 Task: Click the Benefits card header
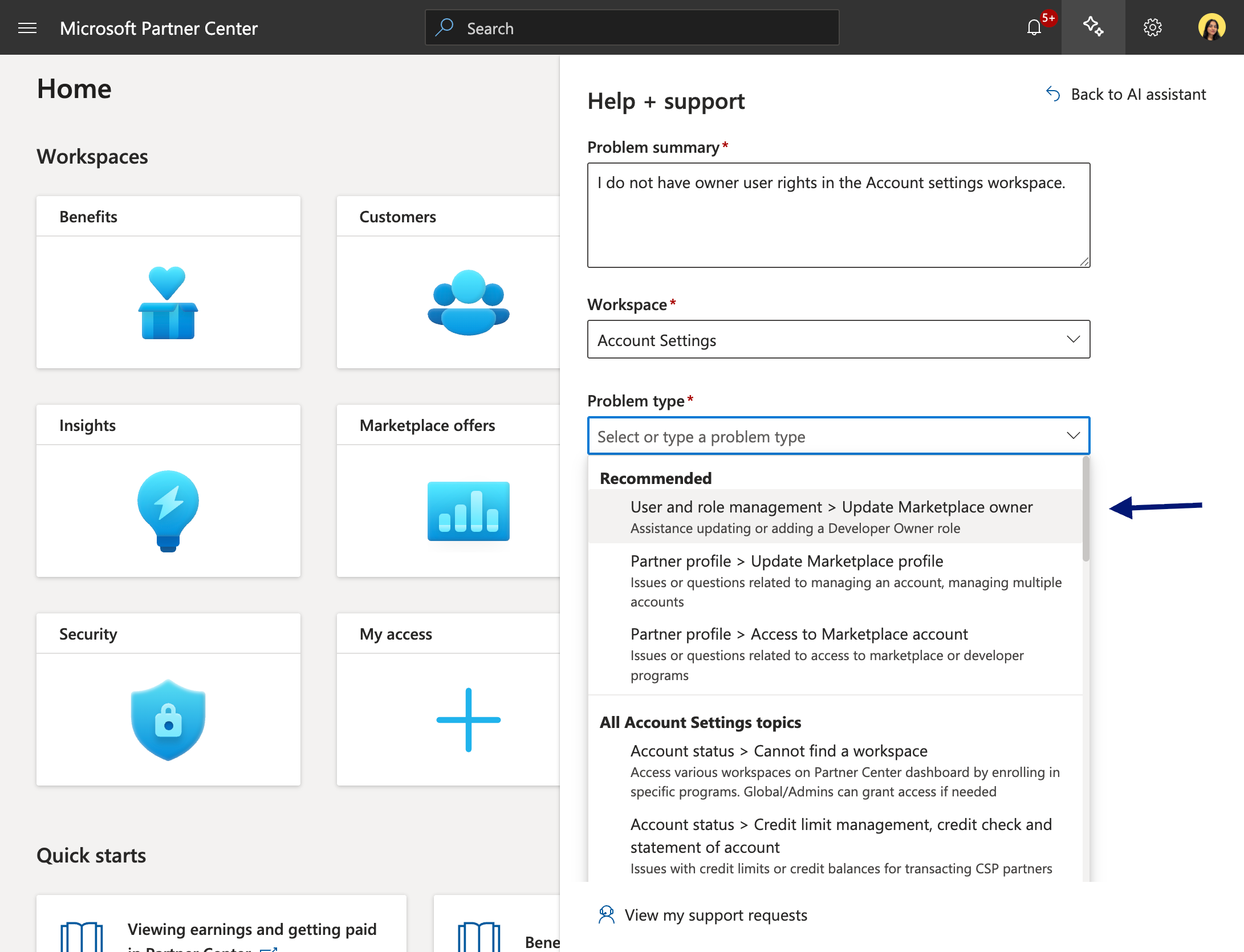click(x=168, y=217)
